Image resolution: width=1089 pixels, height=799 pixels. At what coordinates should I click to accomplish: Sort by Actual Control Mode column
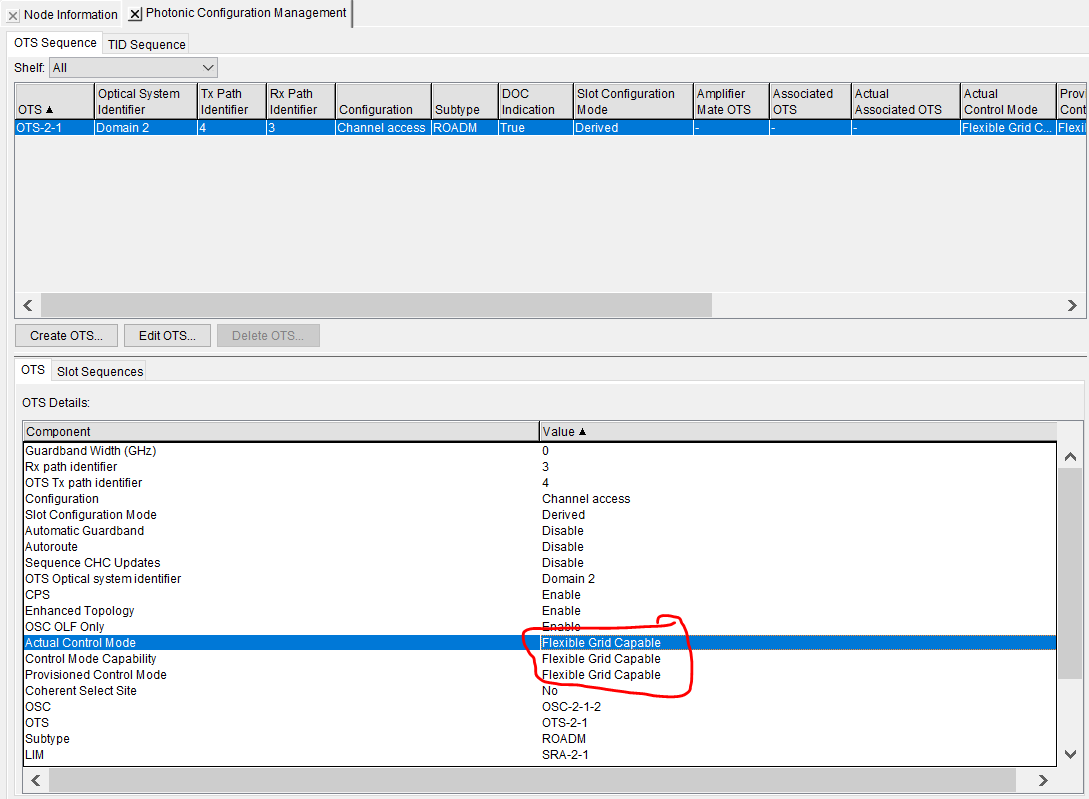[1008, 101]
